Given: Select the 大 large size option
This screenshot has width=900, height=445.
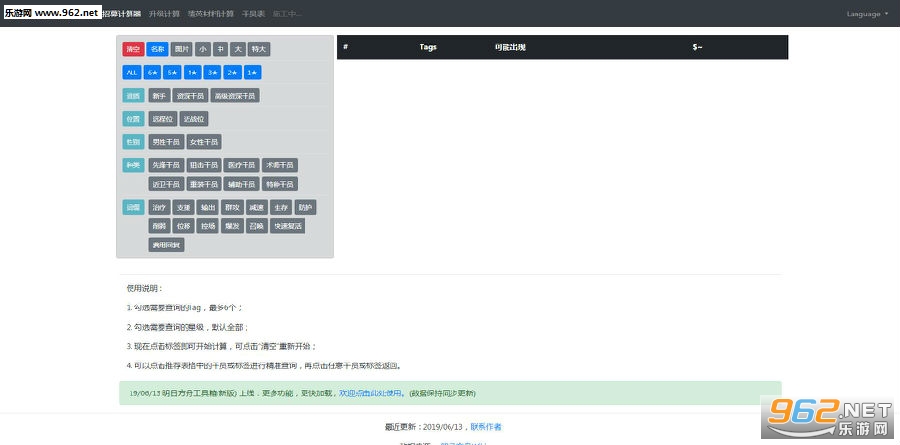Looking at the screenshot, I should coord(238,49).
